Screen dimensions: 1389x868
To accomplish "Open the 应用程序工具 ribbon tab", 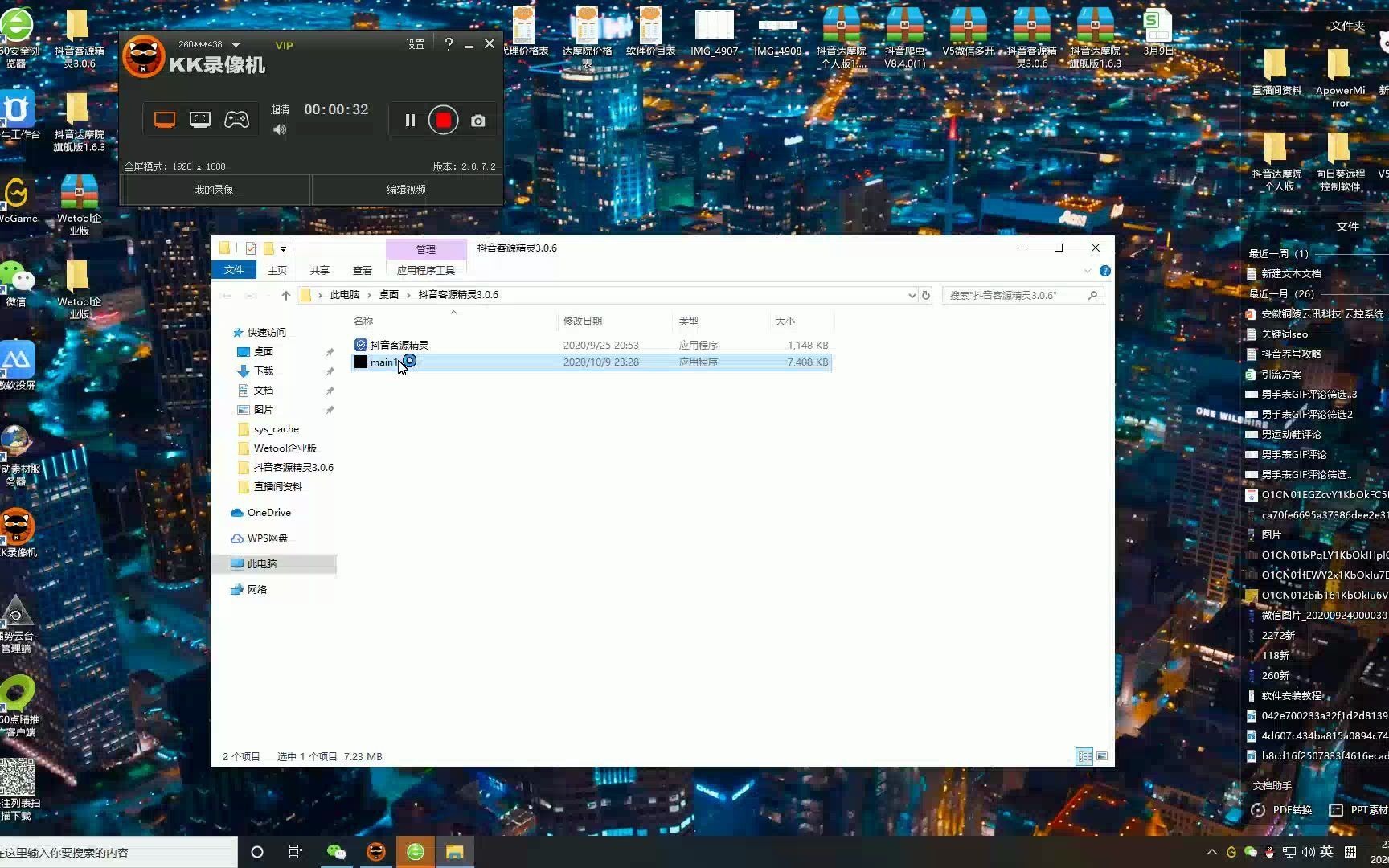I will 426,271.
